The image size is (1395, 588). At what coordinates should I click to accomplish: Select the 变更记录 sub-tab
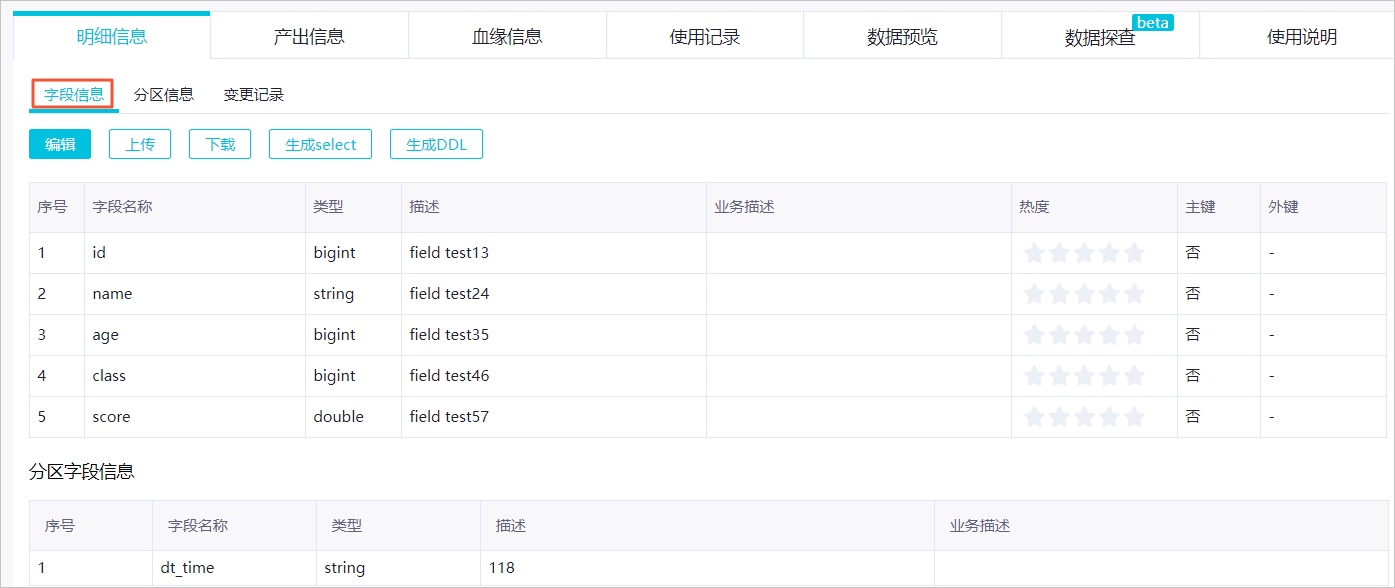254,95
